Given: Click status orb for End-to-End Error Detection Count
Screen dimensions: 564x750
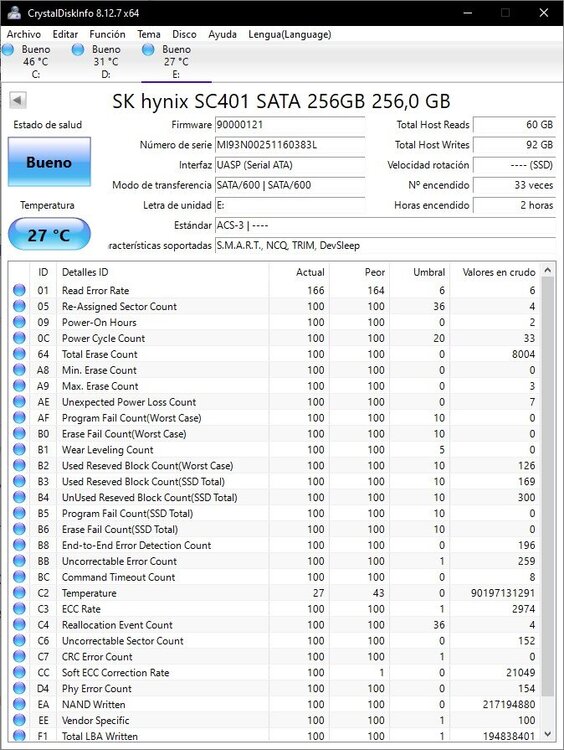Looking at the screenshot, I should pos(20,545).
